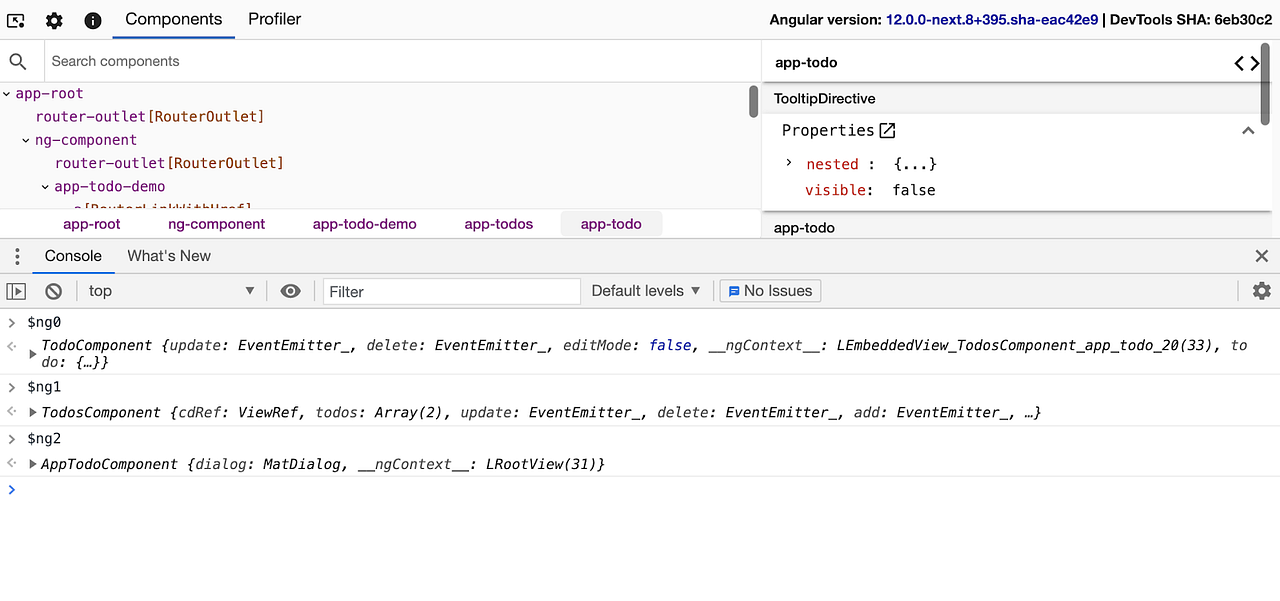The width and height of the screenshot is (1280, 601).
Task: Open the Default levels dropdown
Action: [x=645, y=290]
